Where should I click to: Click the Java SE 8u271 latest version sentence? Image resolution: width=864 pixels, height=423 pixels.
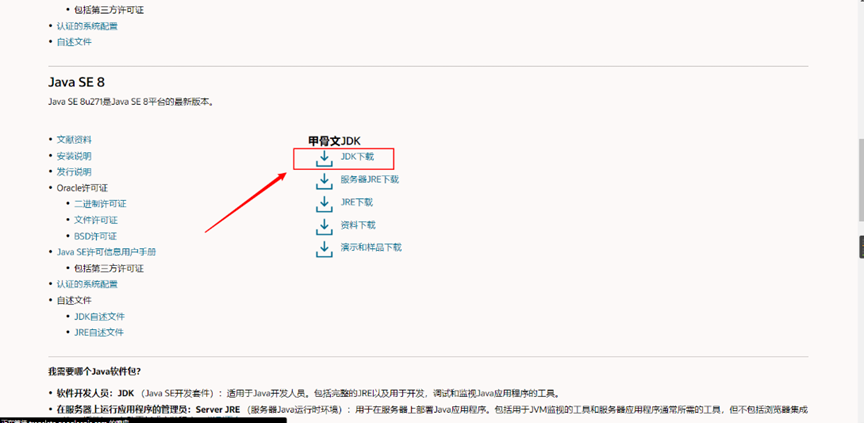point(131,102)
